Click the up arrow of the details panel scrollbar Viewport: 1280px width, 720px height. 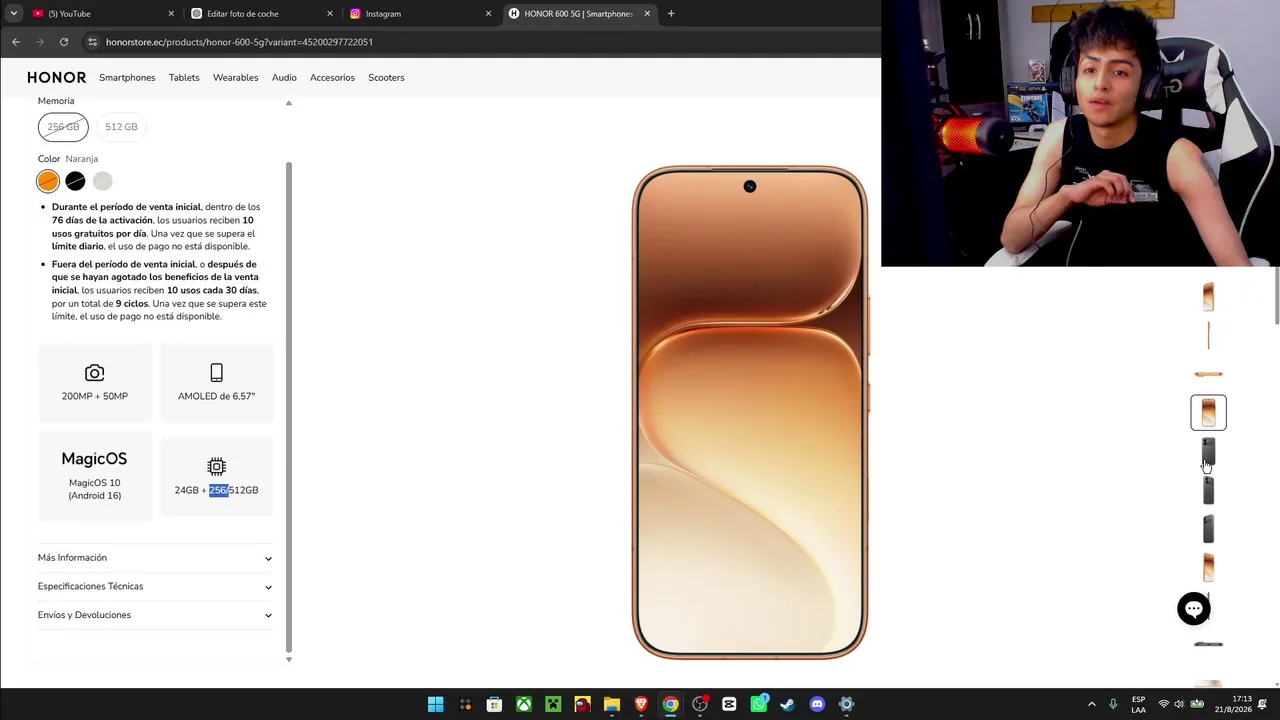[x=289, y=103]
